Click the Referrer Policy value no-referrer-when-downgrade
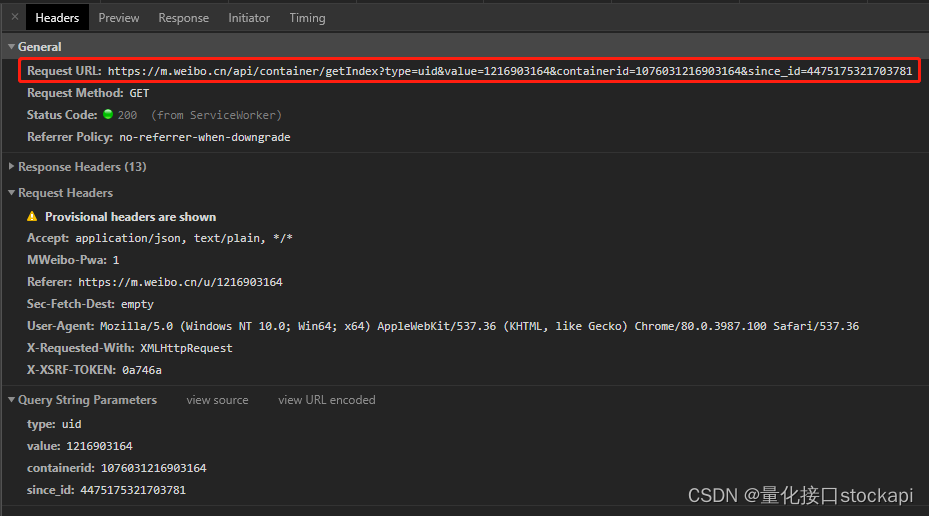The width and height of the screenshot is (929, 516). coord(204,137)
